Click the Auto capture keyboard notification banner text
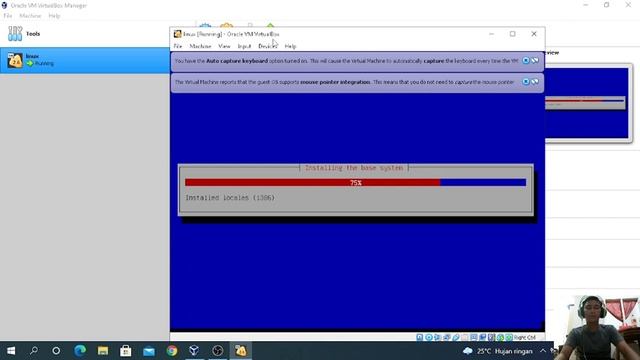640x360 pixels. (x=346, y=61)
